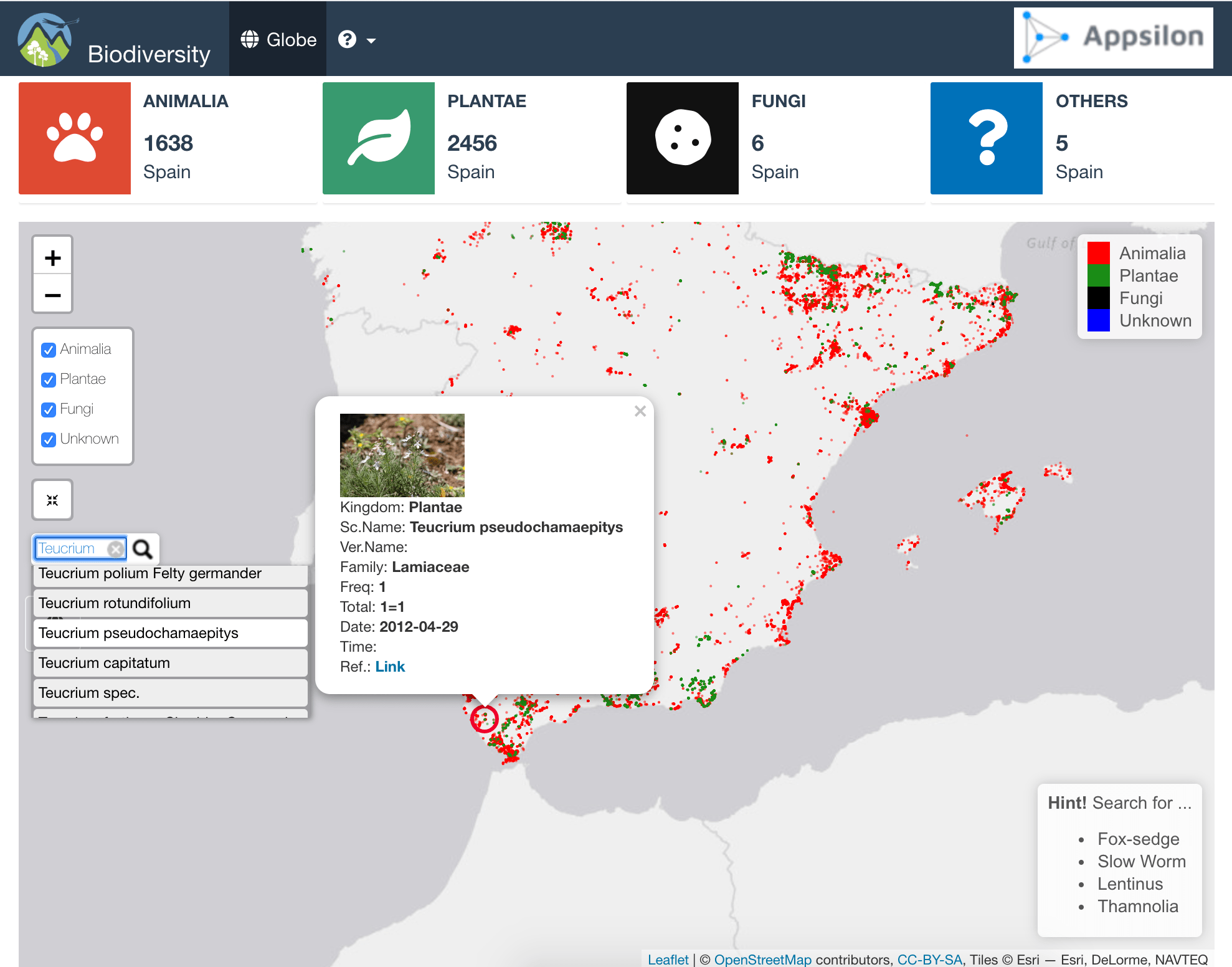Click the red Animalia legend swatch
This screenshot has height=967, width=1232.
pos(1098,254)
